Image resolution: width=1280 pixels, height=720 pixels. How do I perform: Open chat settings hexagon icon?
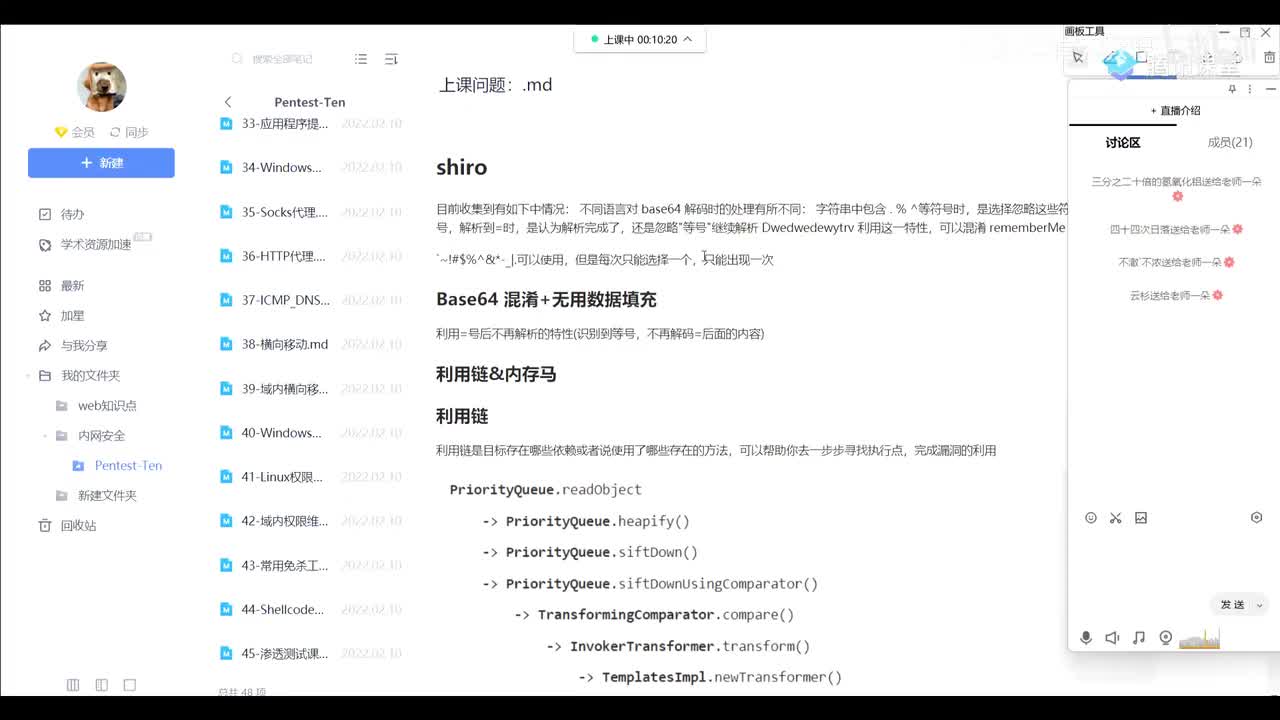click(x=1257, y=518)
